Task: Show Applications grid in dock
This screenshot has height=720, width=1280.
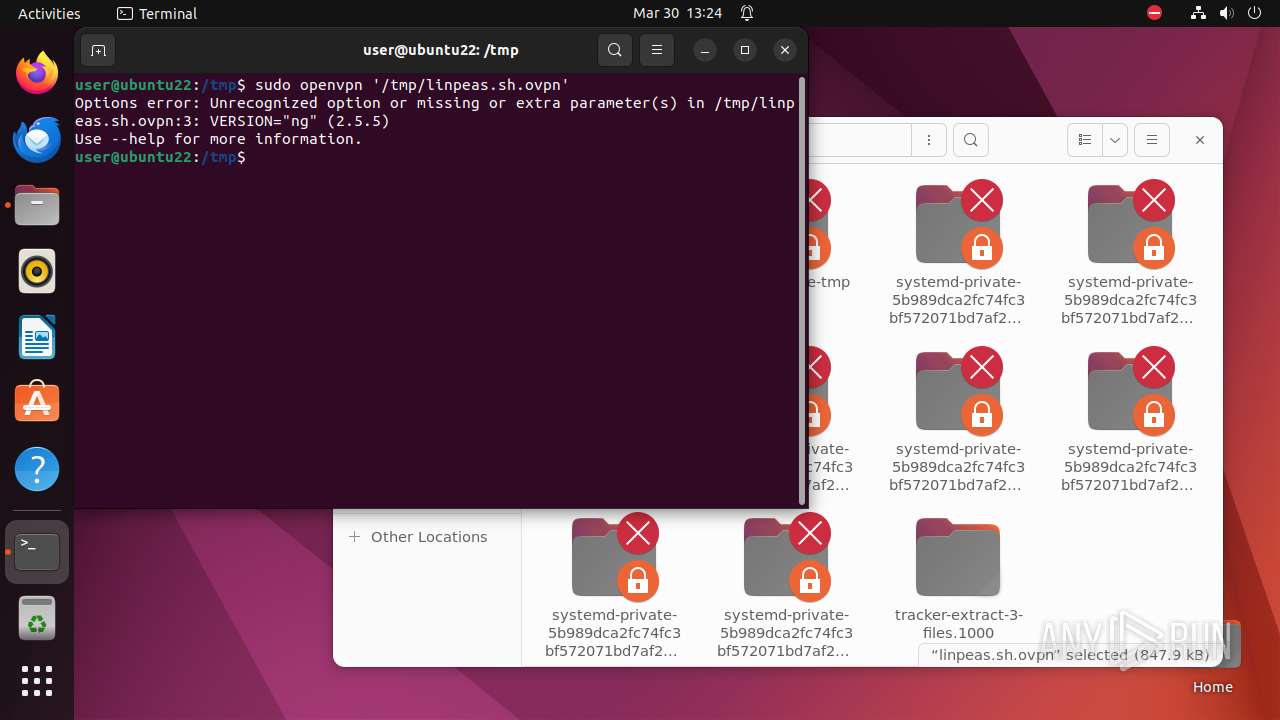Action: pos(37,681)
